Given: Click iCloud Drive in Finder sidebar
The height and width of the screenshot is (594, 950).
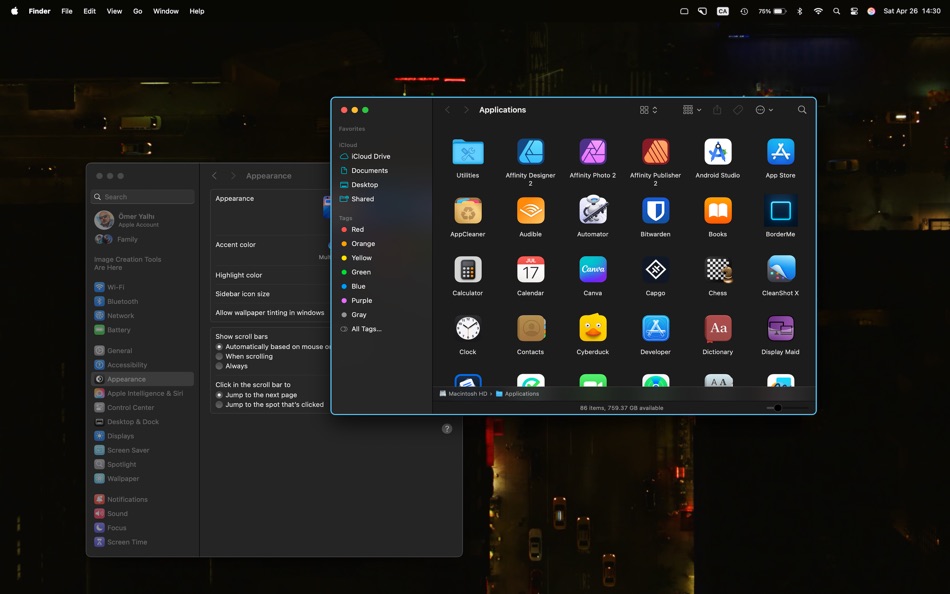Looking at the screenshot, I should pyautogui.click(x=370, y=156).
